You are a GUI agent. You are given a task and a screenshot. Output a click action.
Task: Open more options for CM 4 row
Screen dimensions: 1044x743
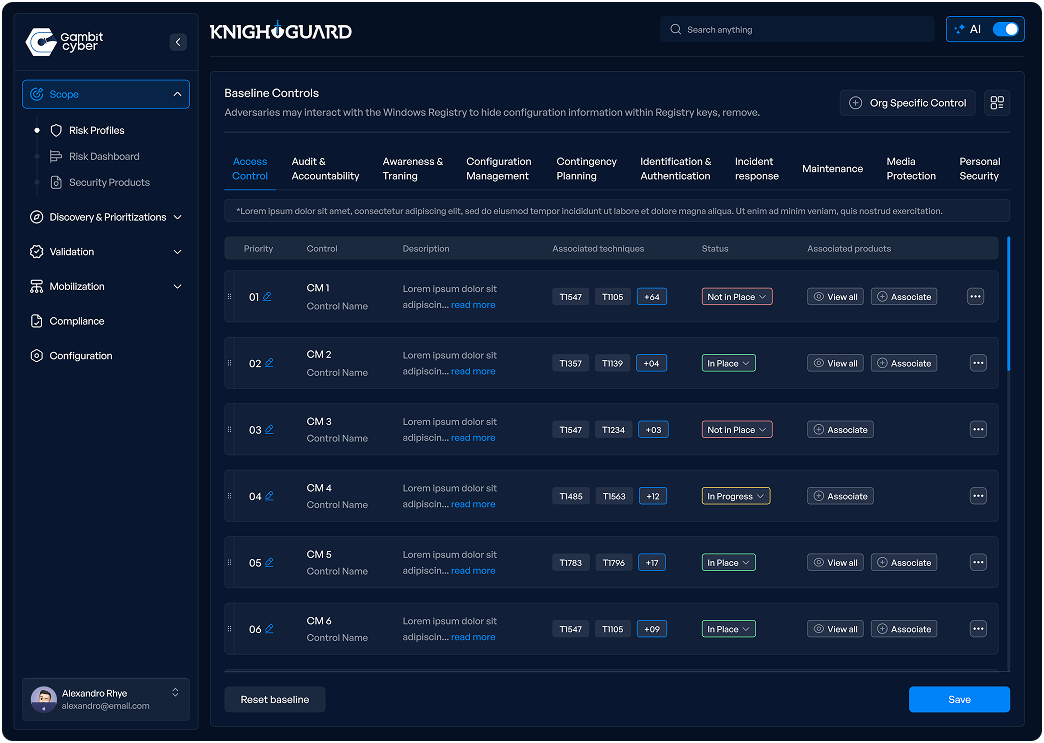[x=978, y=496]
